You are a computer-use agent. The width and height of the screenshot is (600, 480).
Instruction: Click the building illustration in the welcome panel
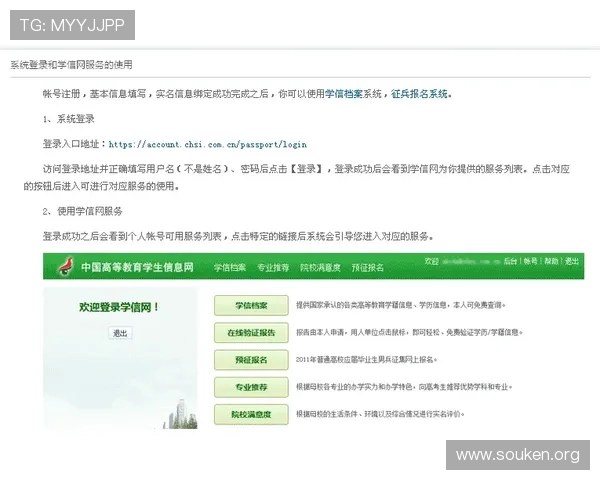(182, 415)
